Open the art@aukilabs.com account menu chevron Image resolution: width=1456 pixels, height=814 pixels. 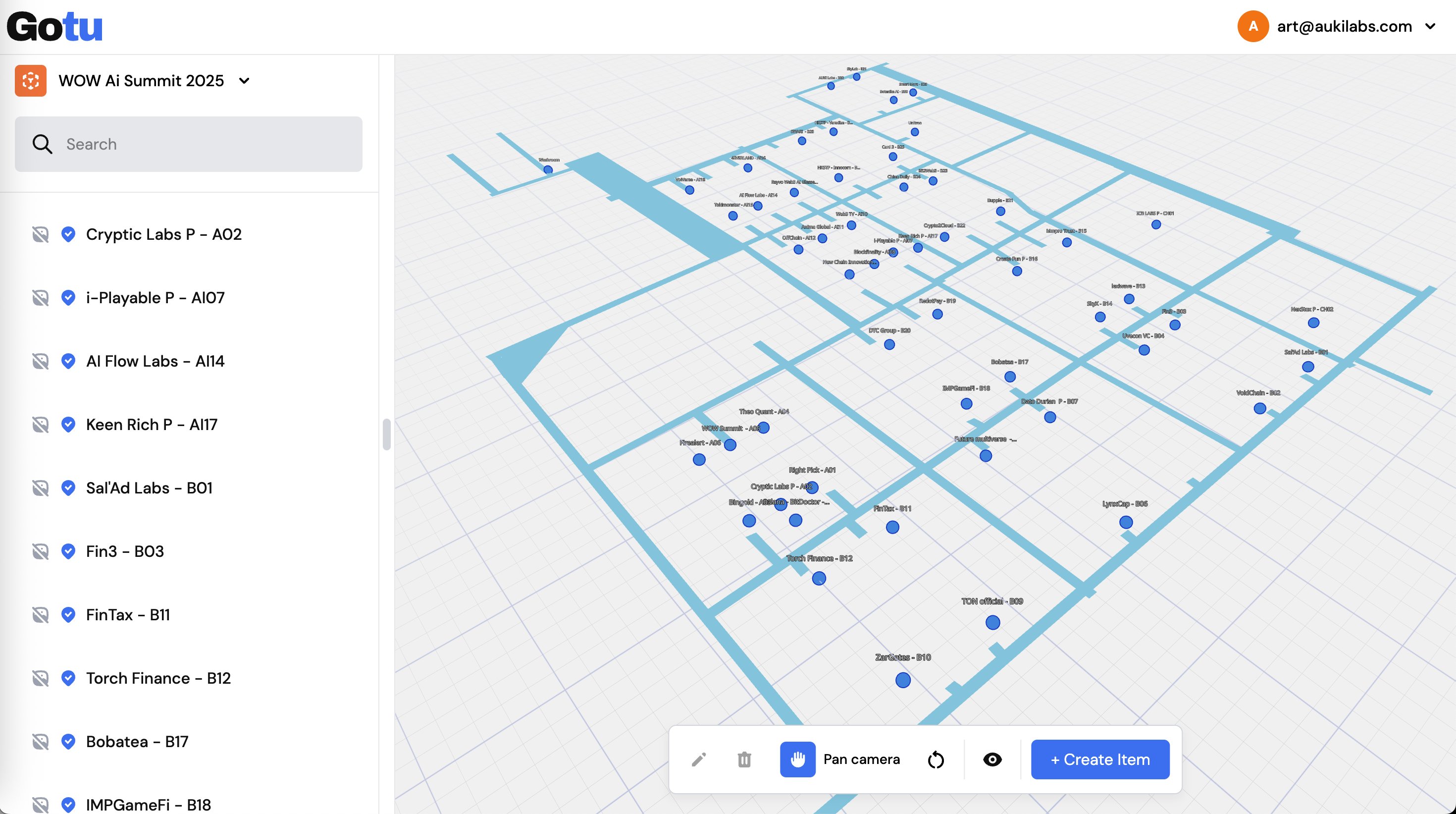pos(1430,26)
